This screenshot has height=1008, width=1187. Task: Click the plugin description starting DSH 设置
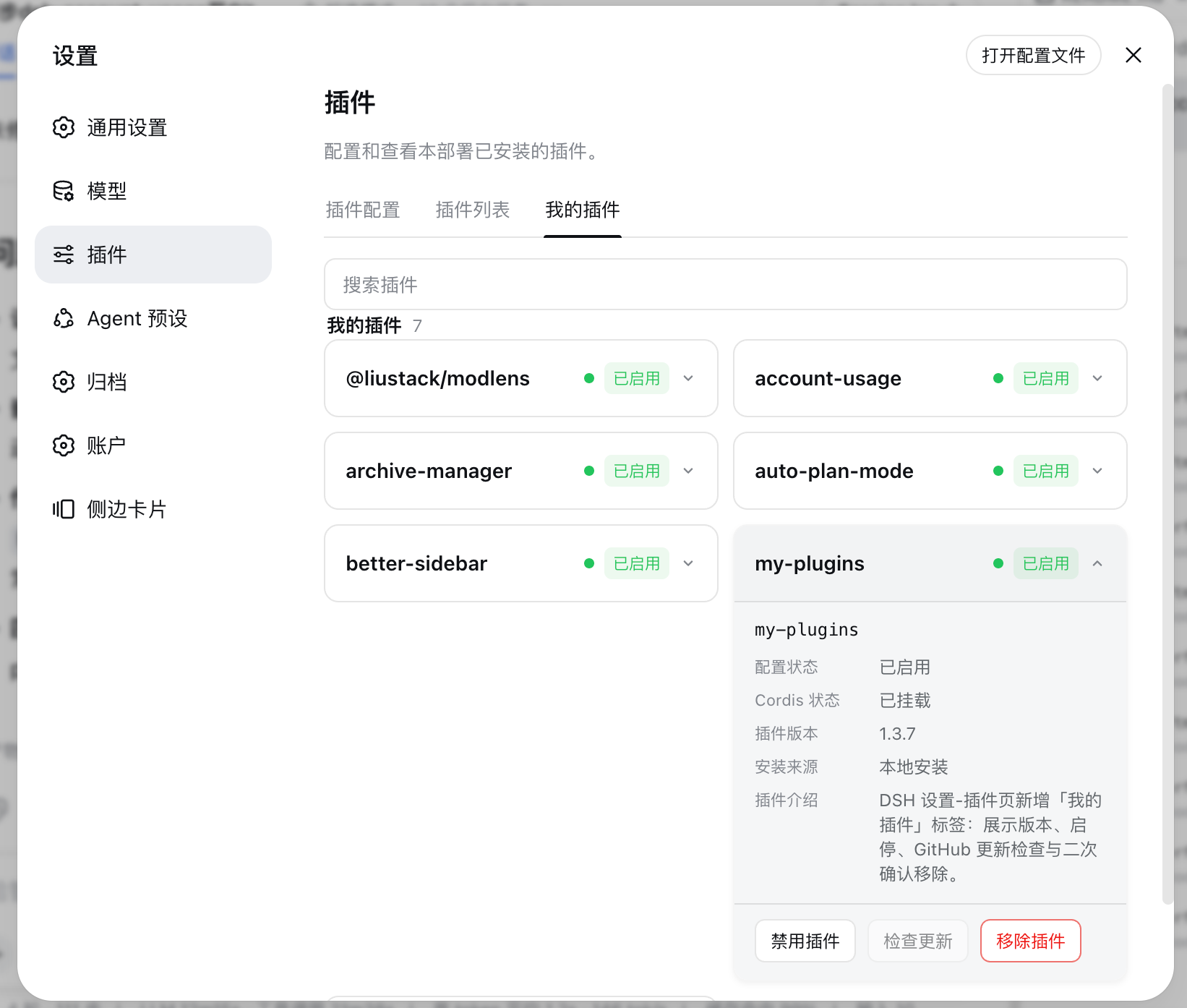point(990,837)
